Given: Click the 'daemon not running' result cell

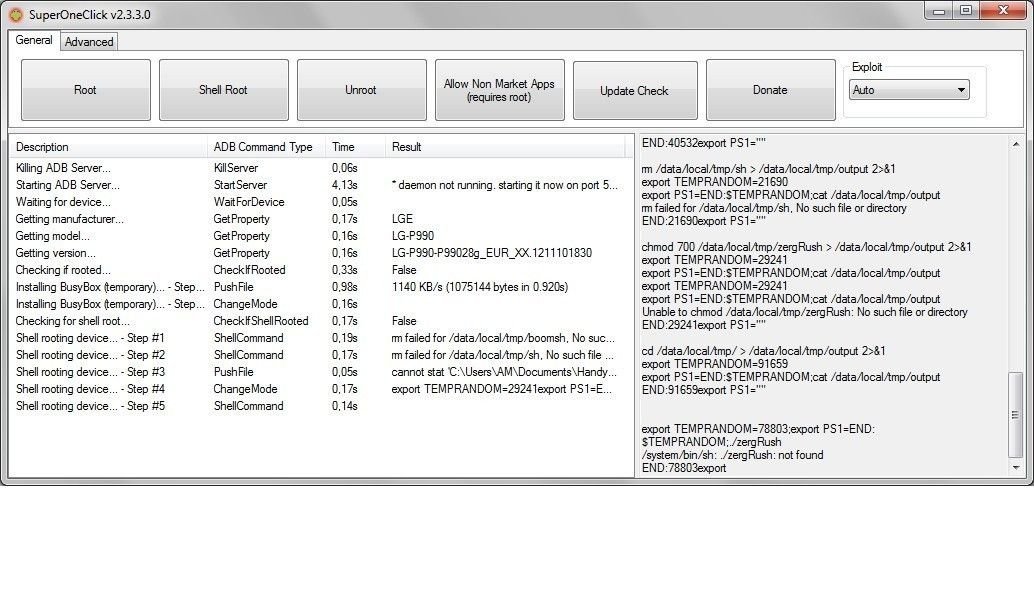Looking at the screenshot, I should [504, 185].
